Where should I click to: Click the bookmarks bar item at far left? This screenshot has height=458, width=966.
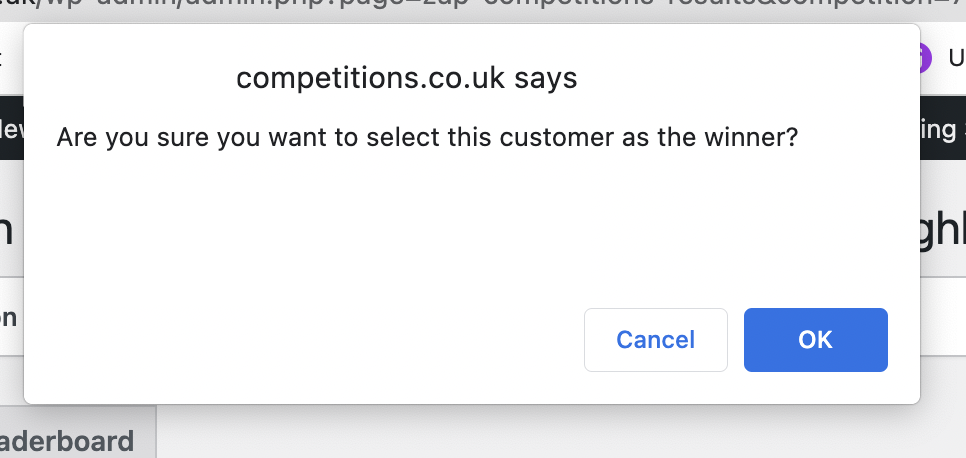3,58
